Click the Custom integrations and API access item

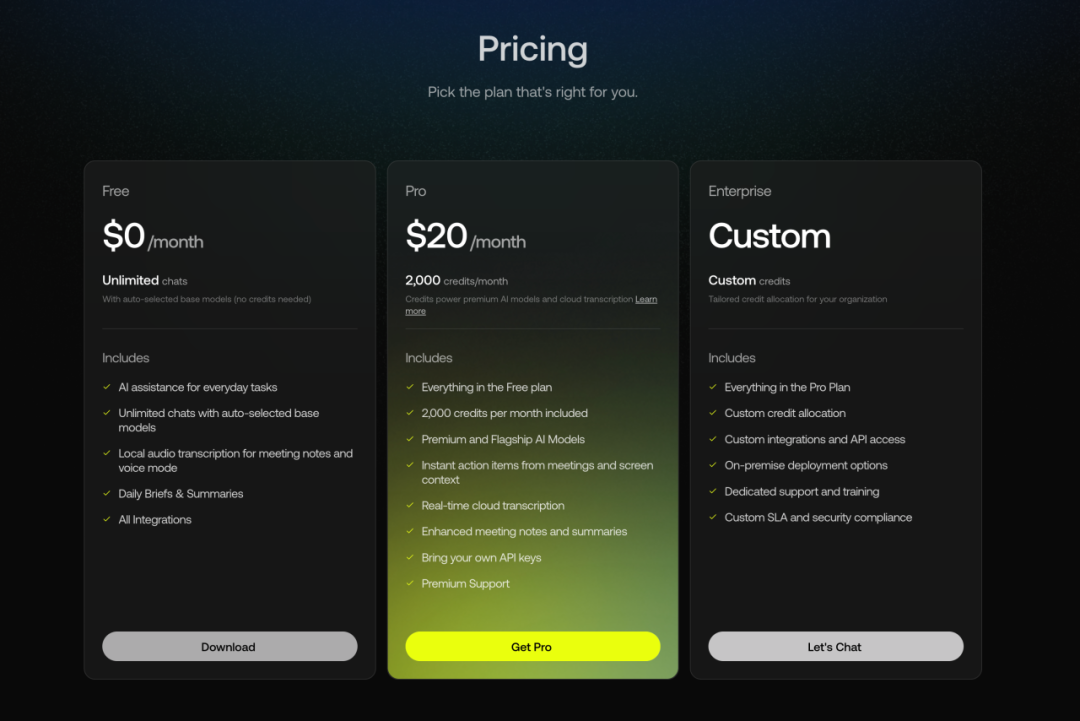click(x=814, y=440)
